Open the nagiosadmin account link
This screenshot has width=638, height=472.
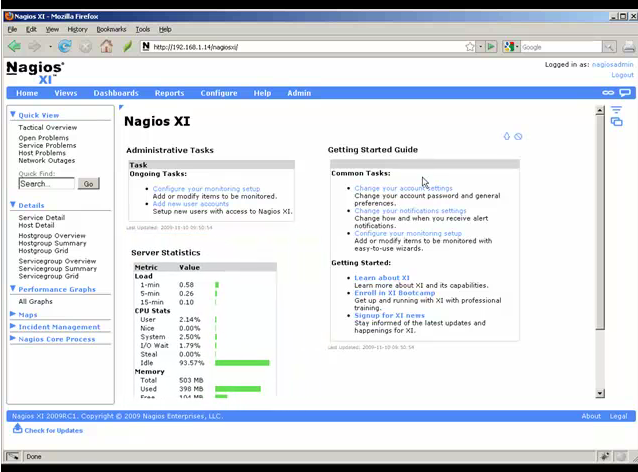(x=612, y=64)
